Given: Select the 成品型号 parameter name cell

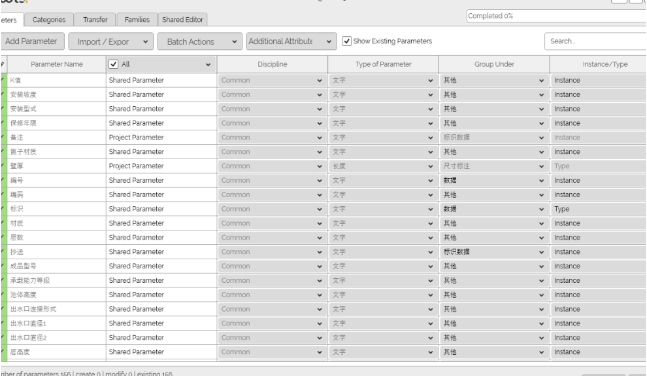Looking at the screenshot, I should tap(57, 266).
